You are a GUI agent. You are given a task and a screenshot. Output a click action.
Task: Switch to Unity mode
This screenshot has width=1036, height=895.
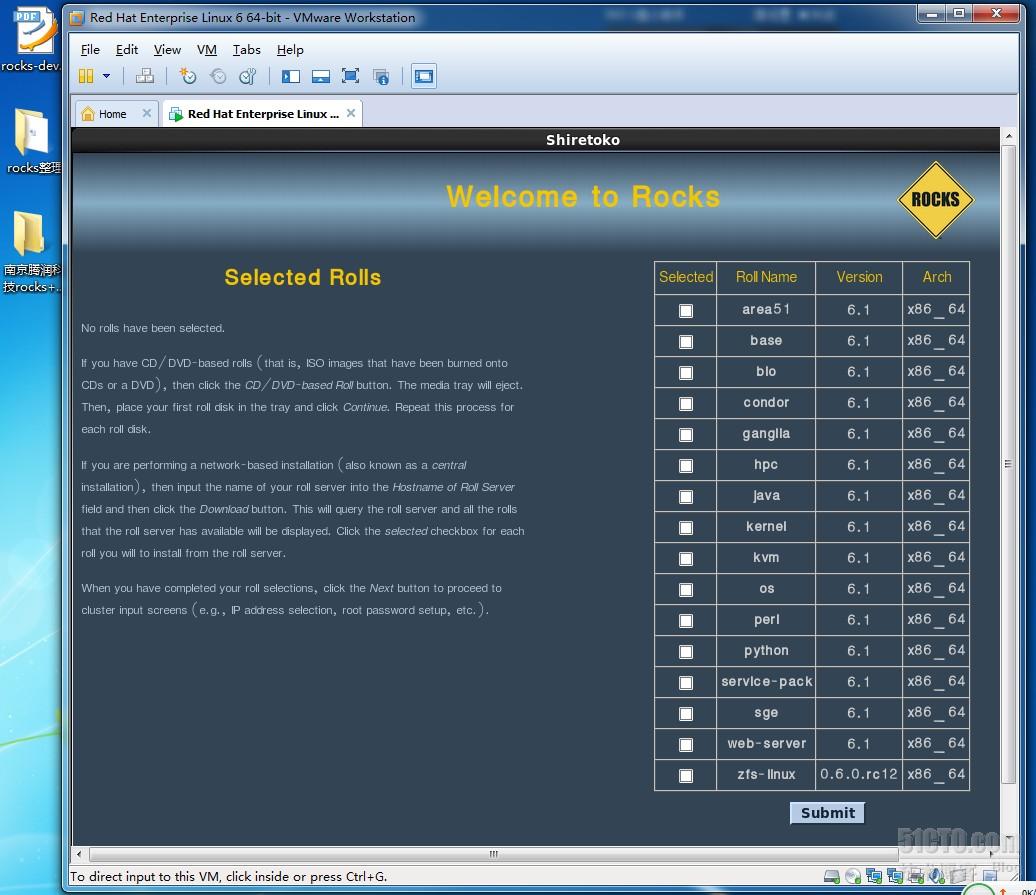[381, 77]
